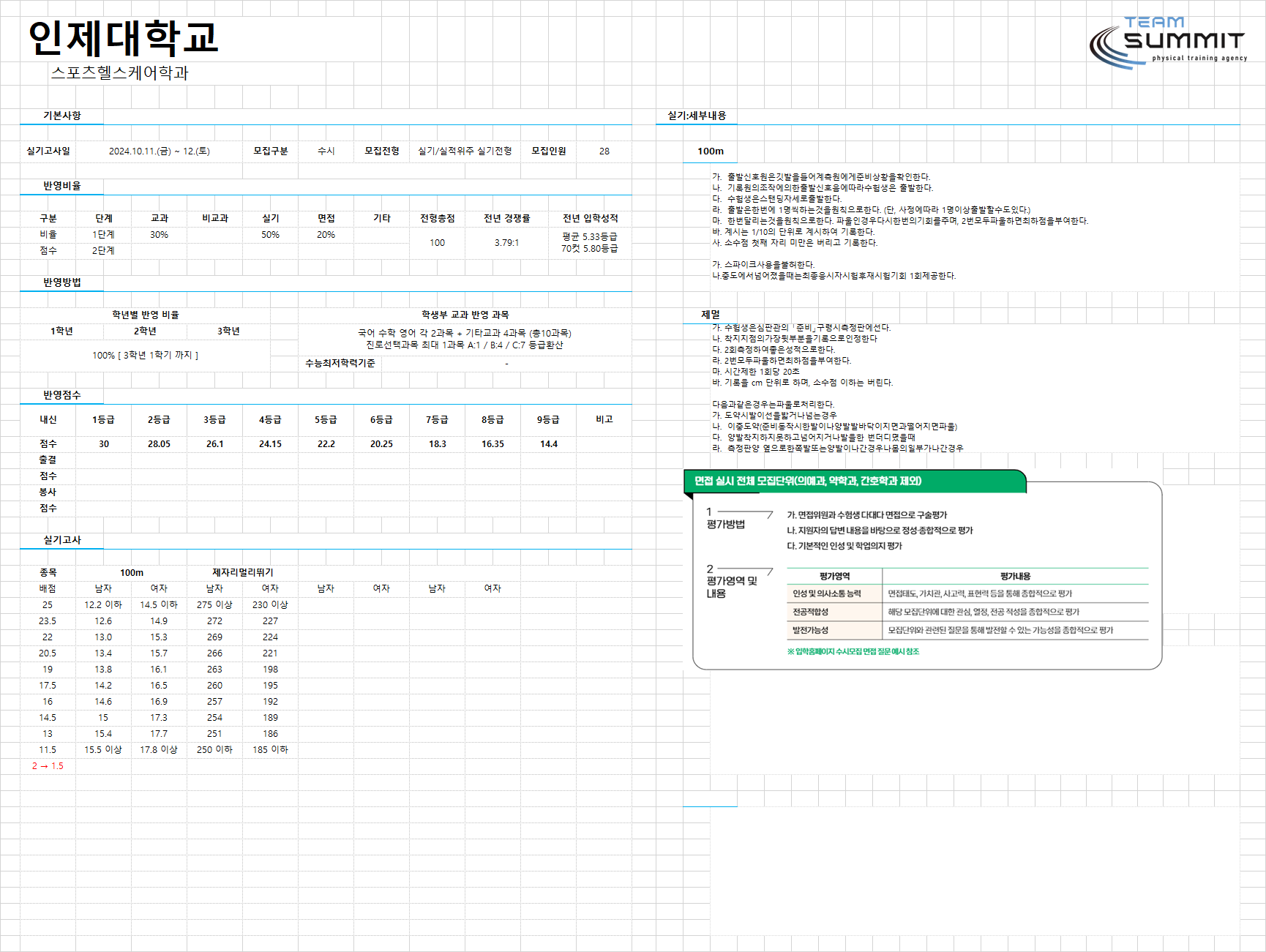Select the 185 이하 cell
1266x952 pixels.
point(271,749)
